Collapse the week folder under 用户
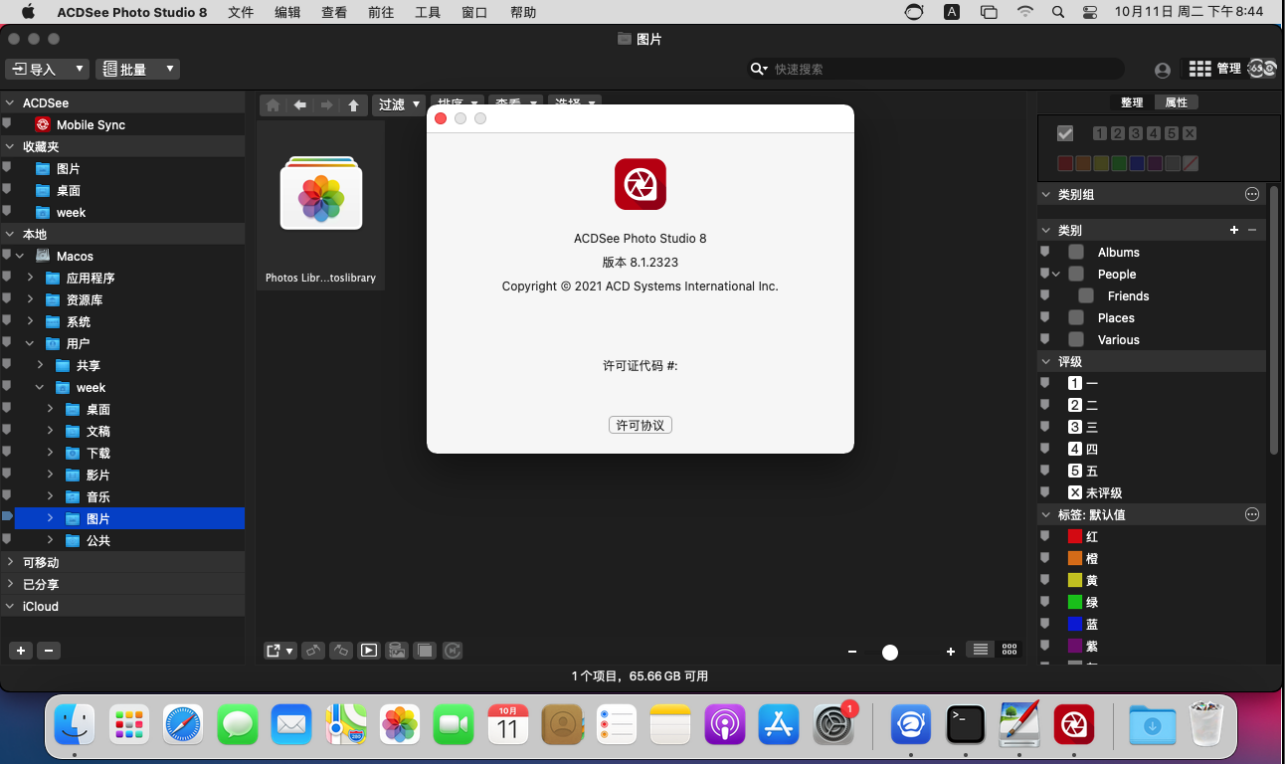Viewport: 1285px width, 764px height. (x=40, y=387)
